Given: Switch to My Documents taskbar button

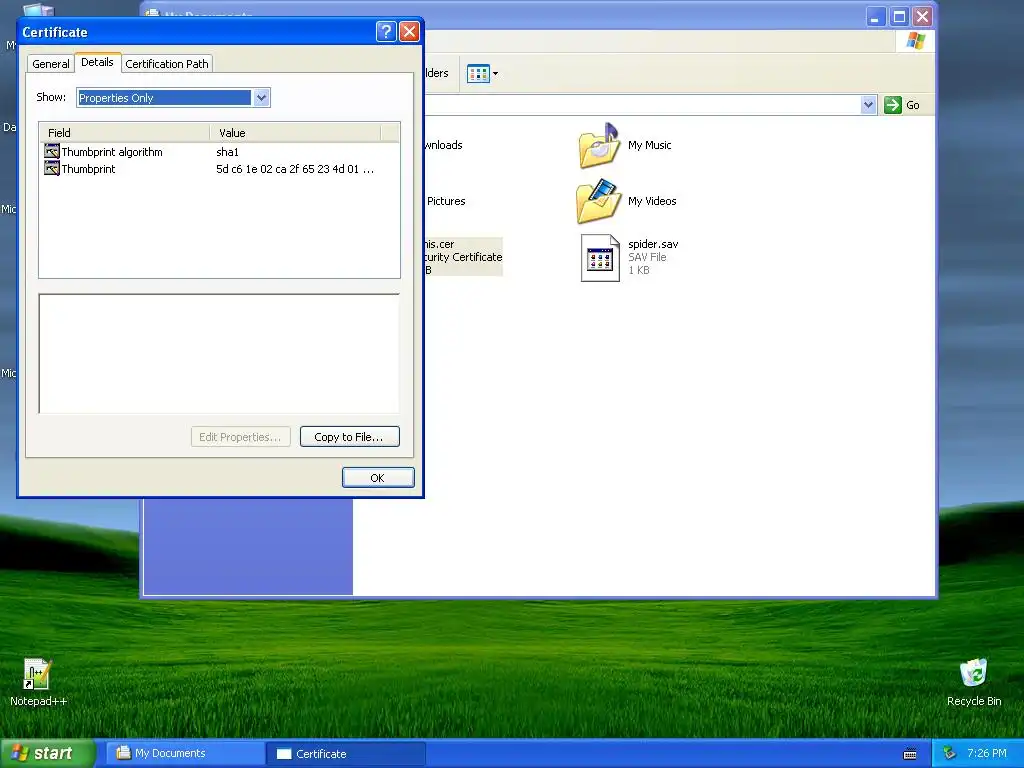Looking at the screenshot, I should point(185,753).
